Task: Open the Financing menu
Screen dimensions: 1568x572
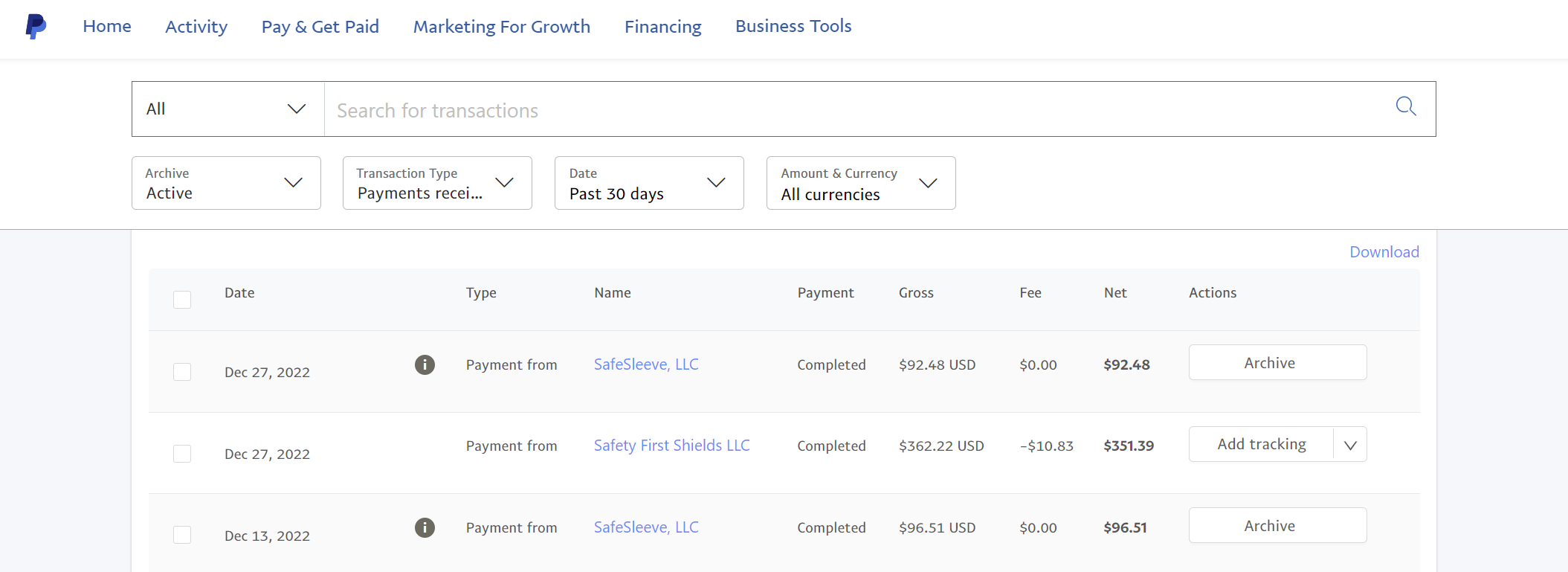Action: pyautogui.click(x=663, y=27)
